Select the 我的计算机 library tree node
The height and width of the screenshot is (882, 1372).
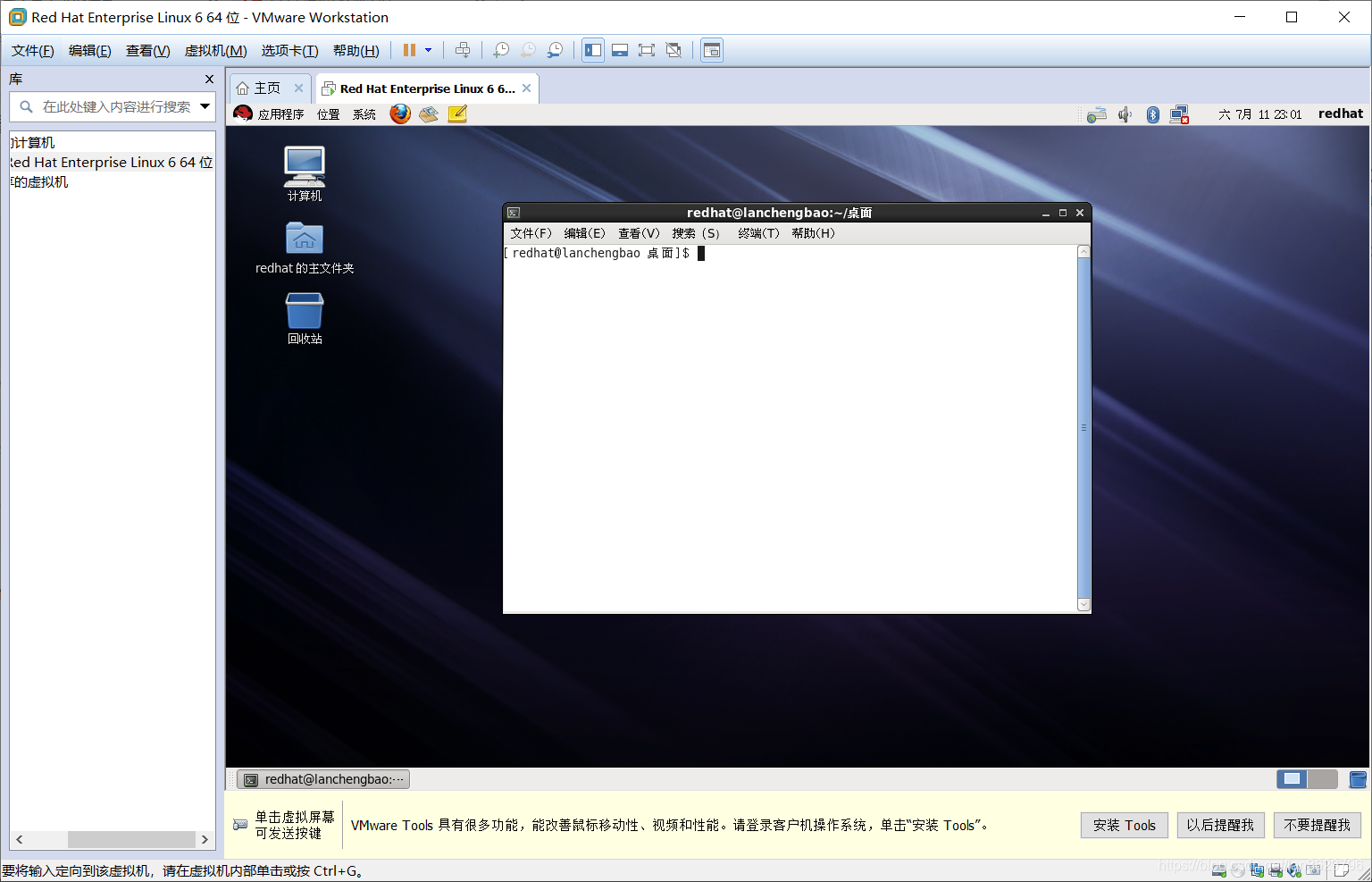pyautogui.click(x=32, y=143)
